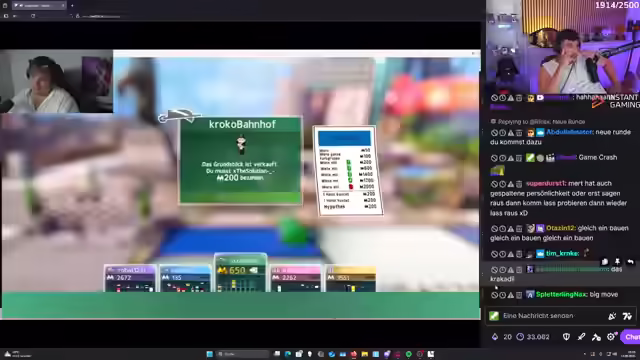Ban user tim_krnke in chat

pyautogui.click(x=494, y=254)
